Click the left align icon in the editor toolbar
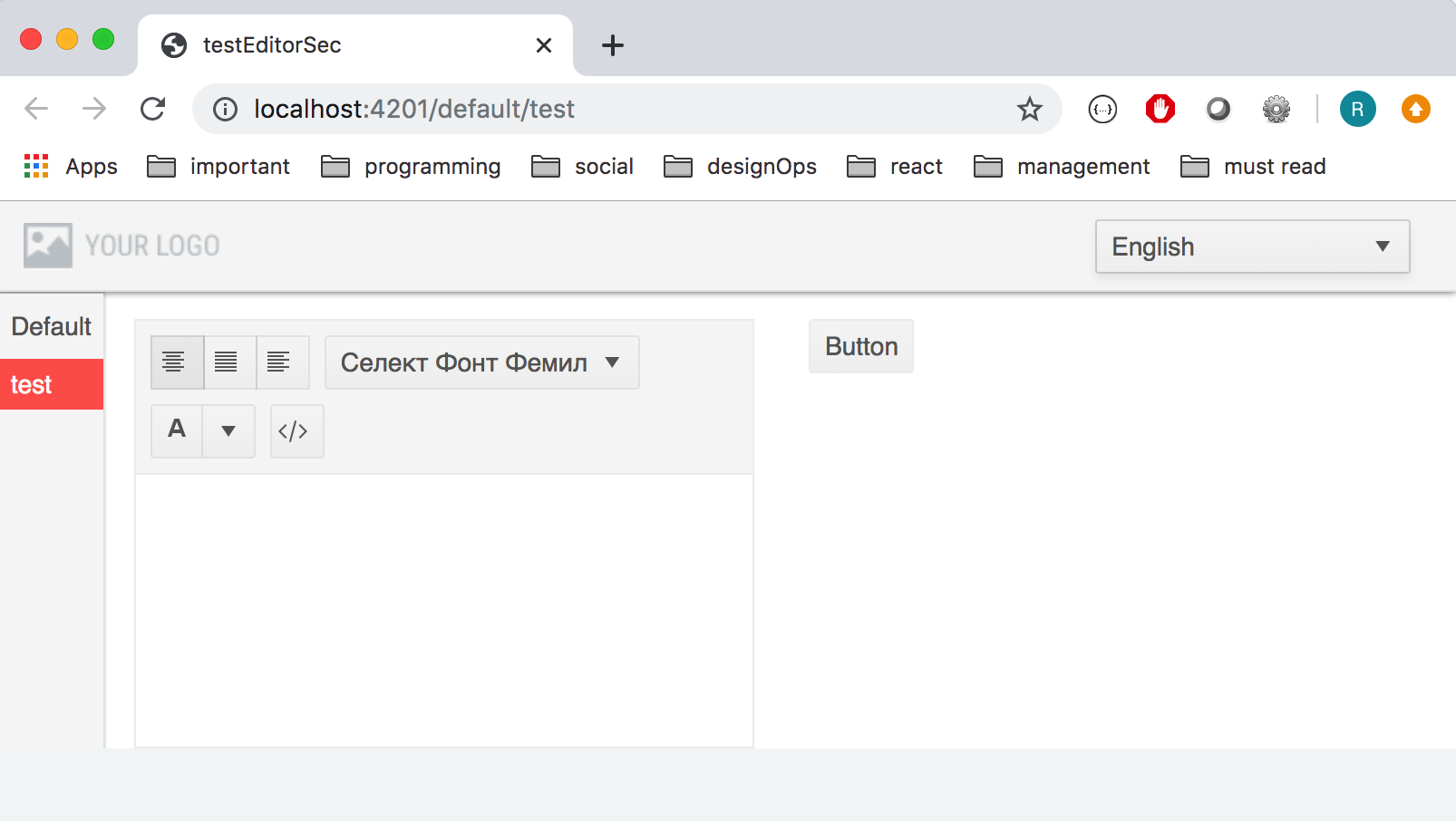 point(282,362)
